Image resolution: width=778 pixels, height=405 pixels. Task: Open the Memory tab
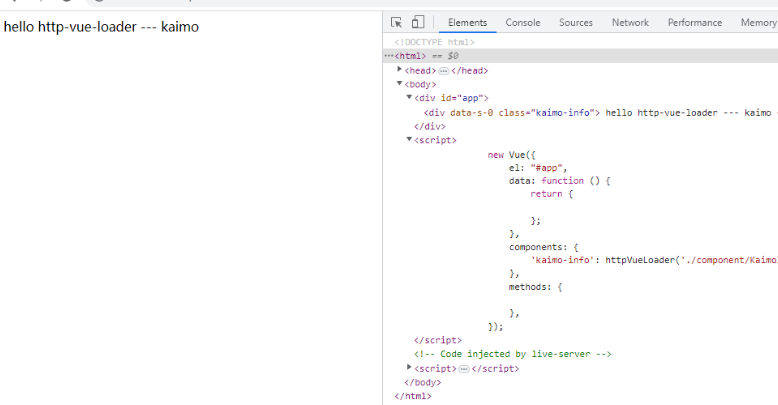coord(758,22)
